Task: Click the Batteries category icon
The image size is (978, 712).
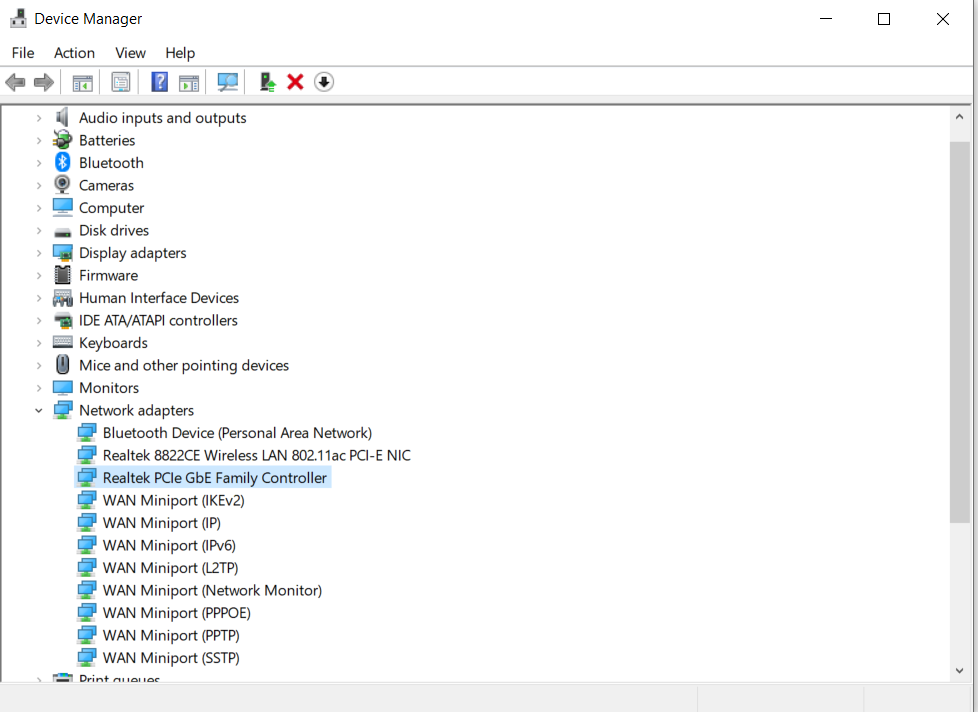Action: [62, 140]
